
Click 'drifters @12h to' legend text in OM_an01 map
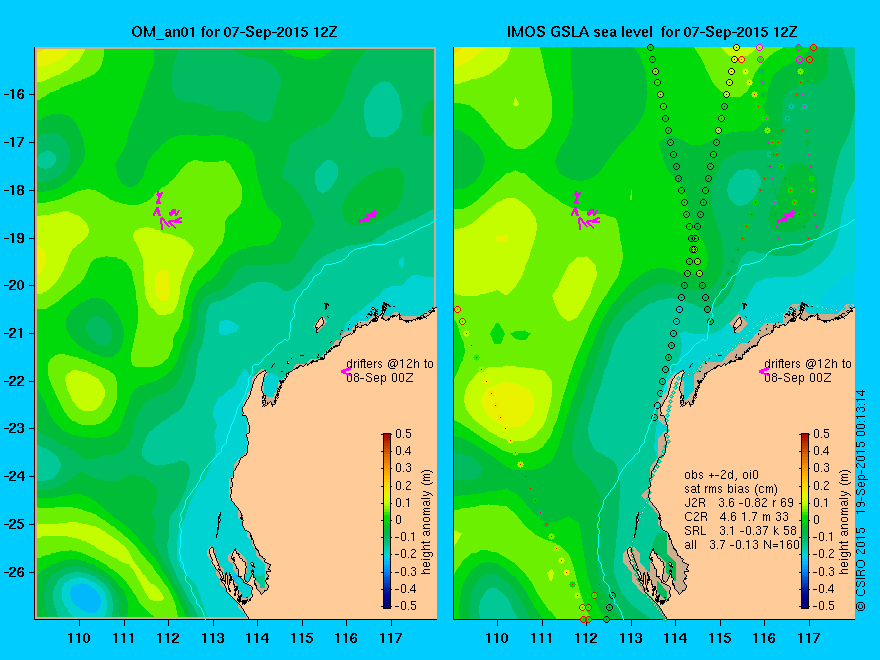point(390,364)
